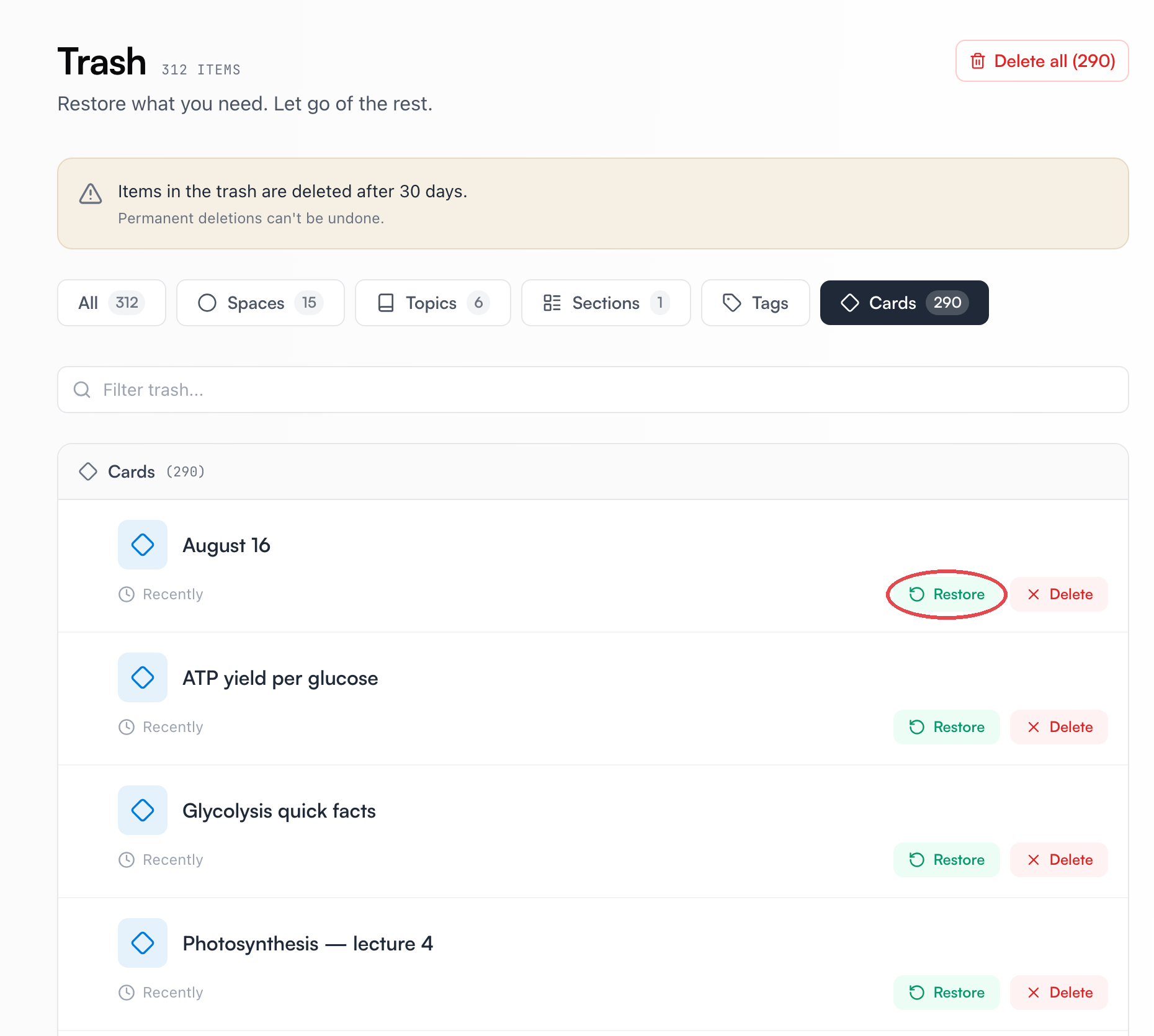1154x1036 pixels.
Task: Click the Cards (290) section header label
Action: click(156, 471)
